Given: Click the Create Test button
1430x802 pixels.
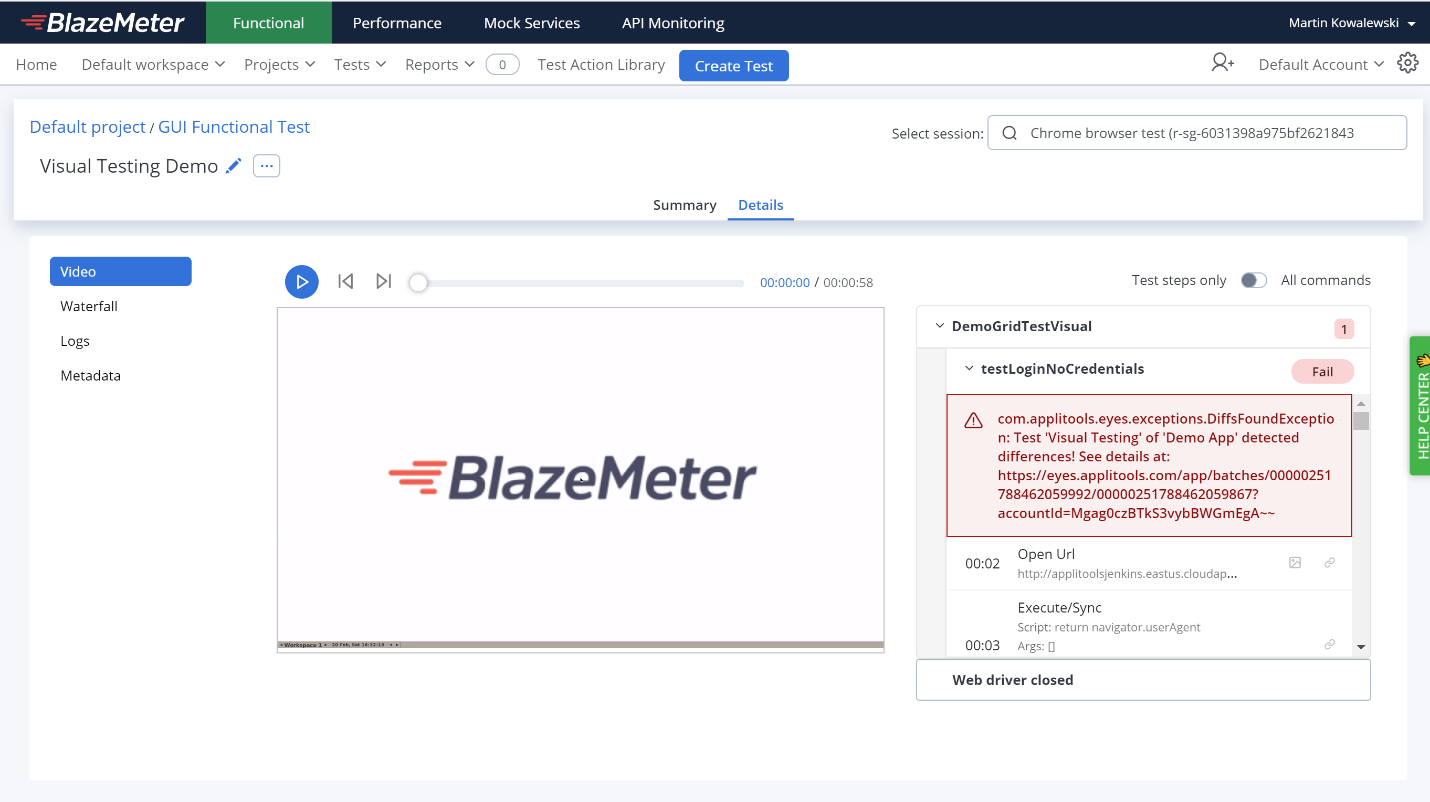Looking at the screenshot, I should [734, 65].
